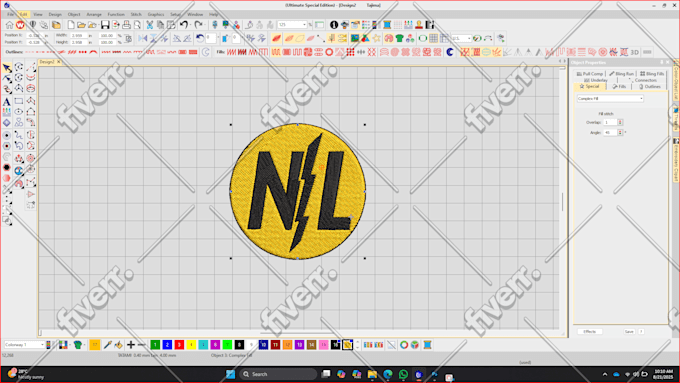Click the rotate-left blue arrow icon

tap(200, 39)
